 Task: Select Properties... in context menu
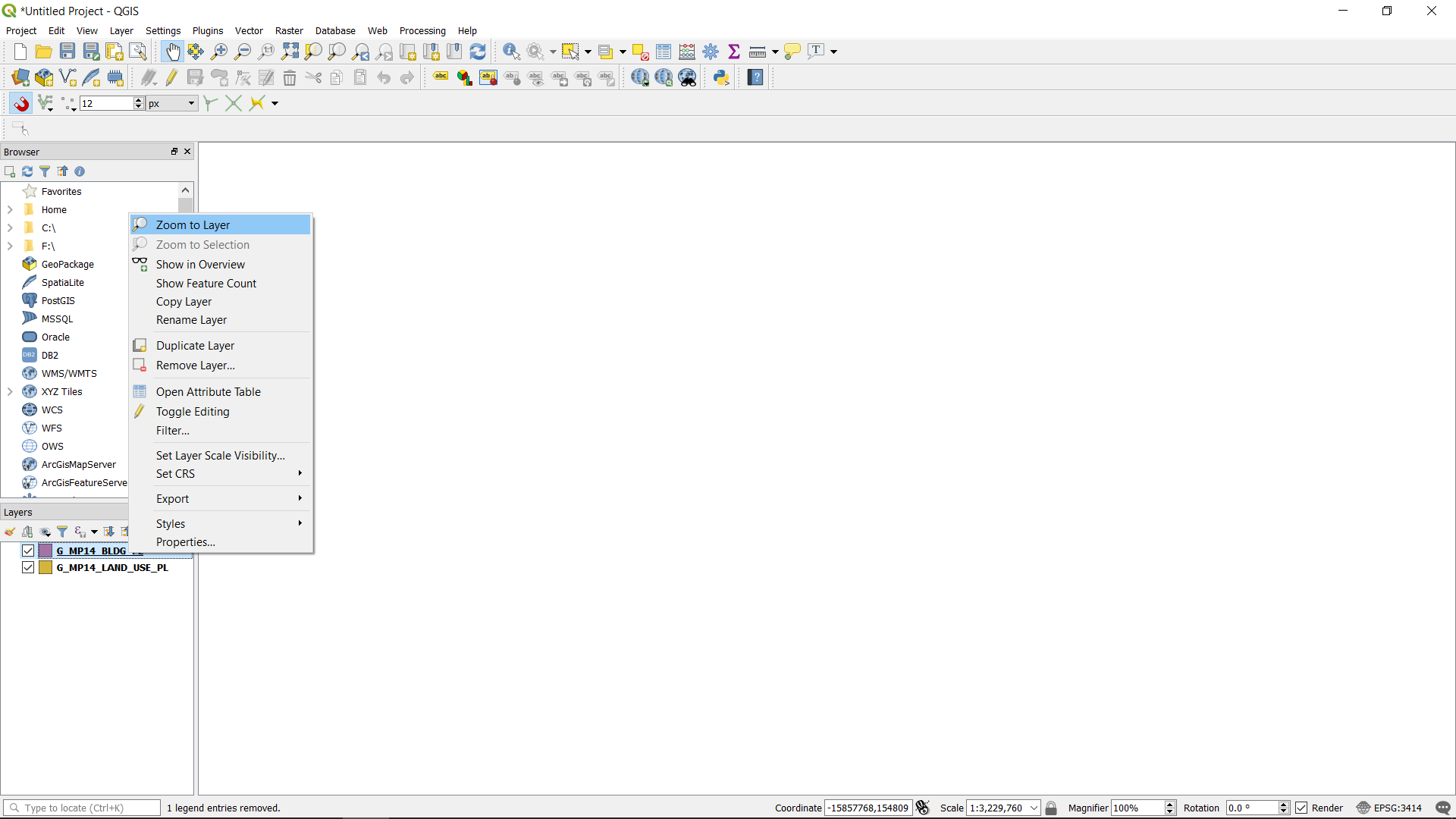click(185, 541)
